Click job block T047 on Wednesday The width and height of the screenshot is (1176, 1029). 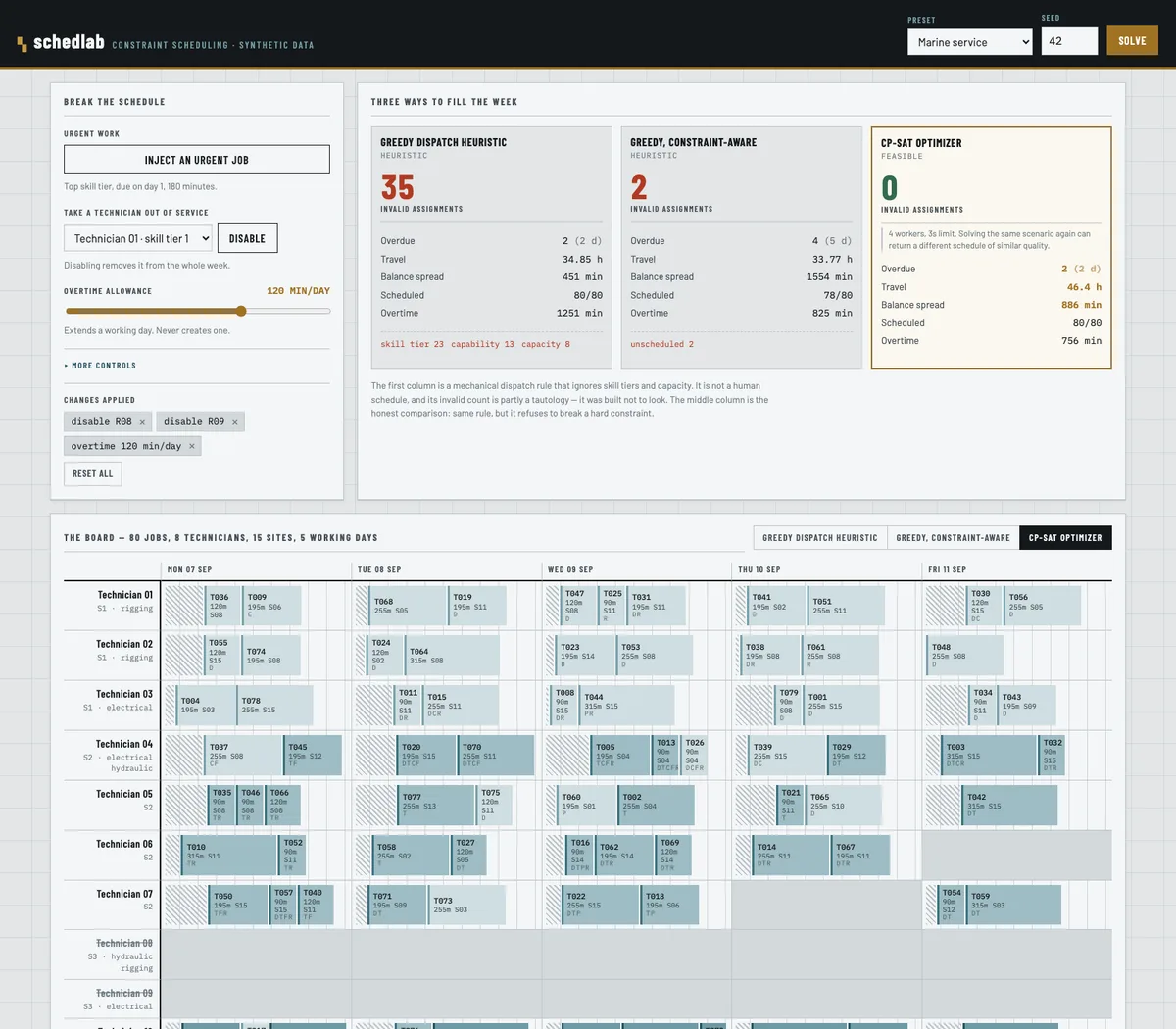pos(579,606)
